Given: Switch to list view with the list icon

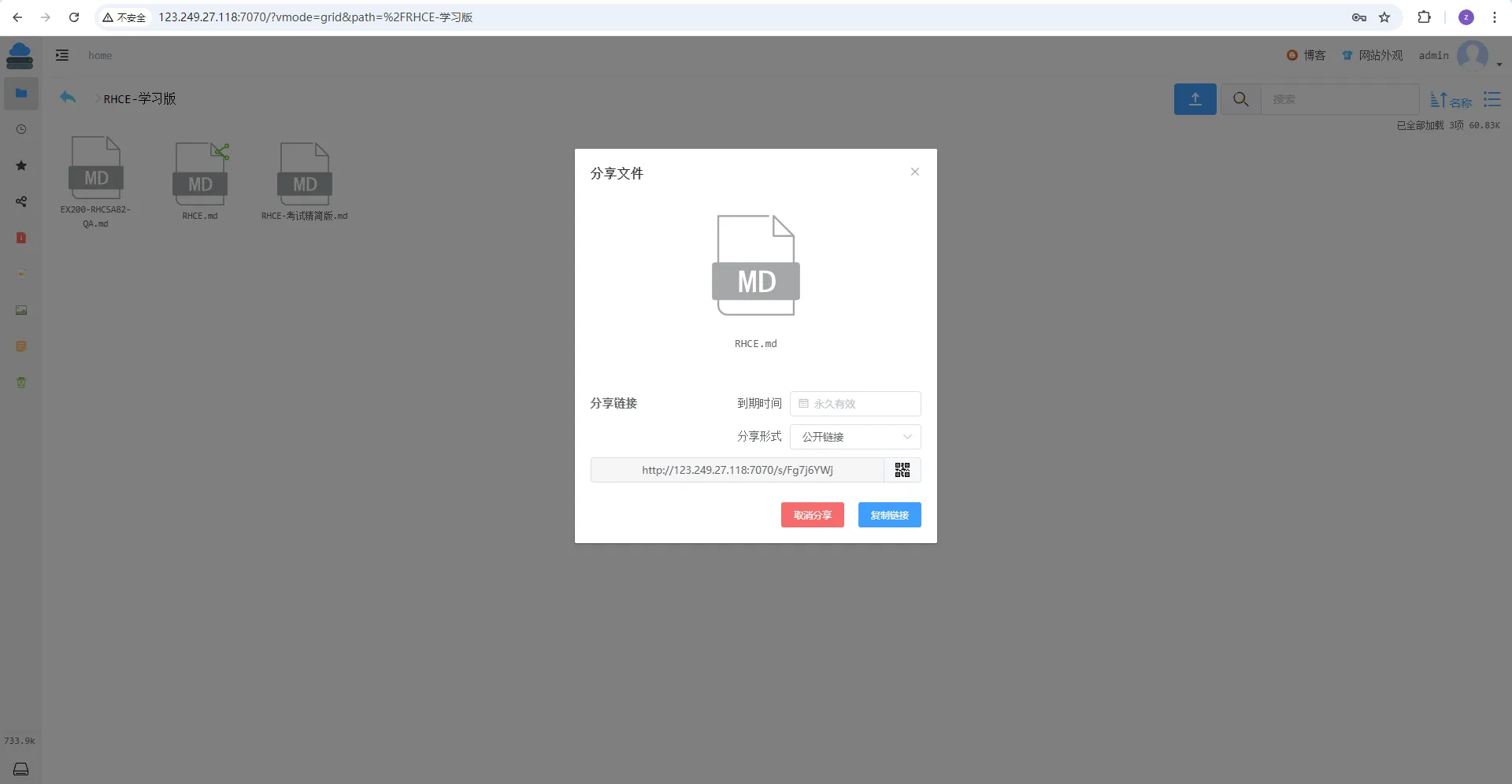Looking at the screenshot, I should (x=1492, y=99).
